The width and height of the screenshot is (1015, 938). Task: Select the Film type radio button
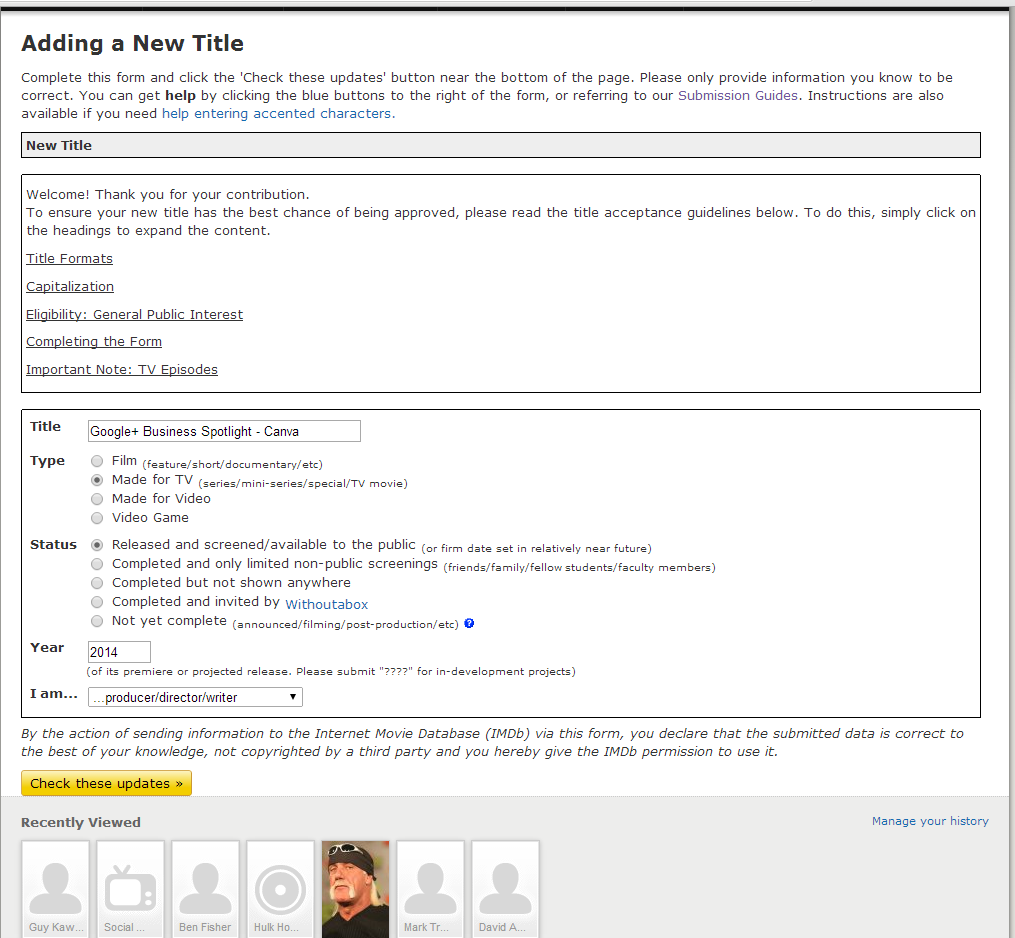(x=97, y=462)
